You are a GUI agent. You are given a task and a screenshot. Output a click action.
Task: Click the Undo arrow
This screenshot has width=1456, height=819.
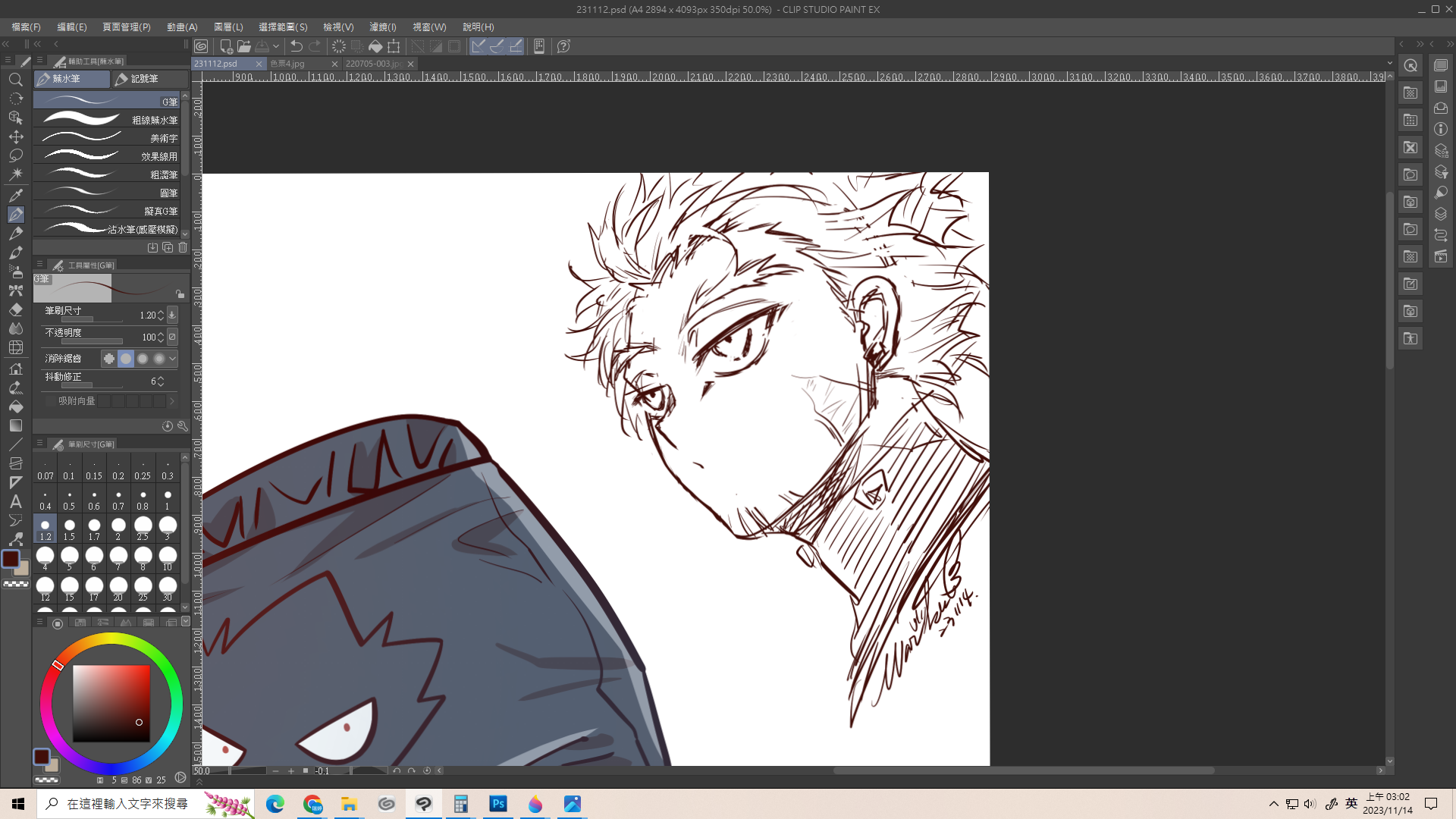[x=297, y=46]
